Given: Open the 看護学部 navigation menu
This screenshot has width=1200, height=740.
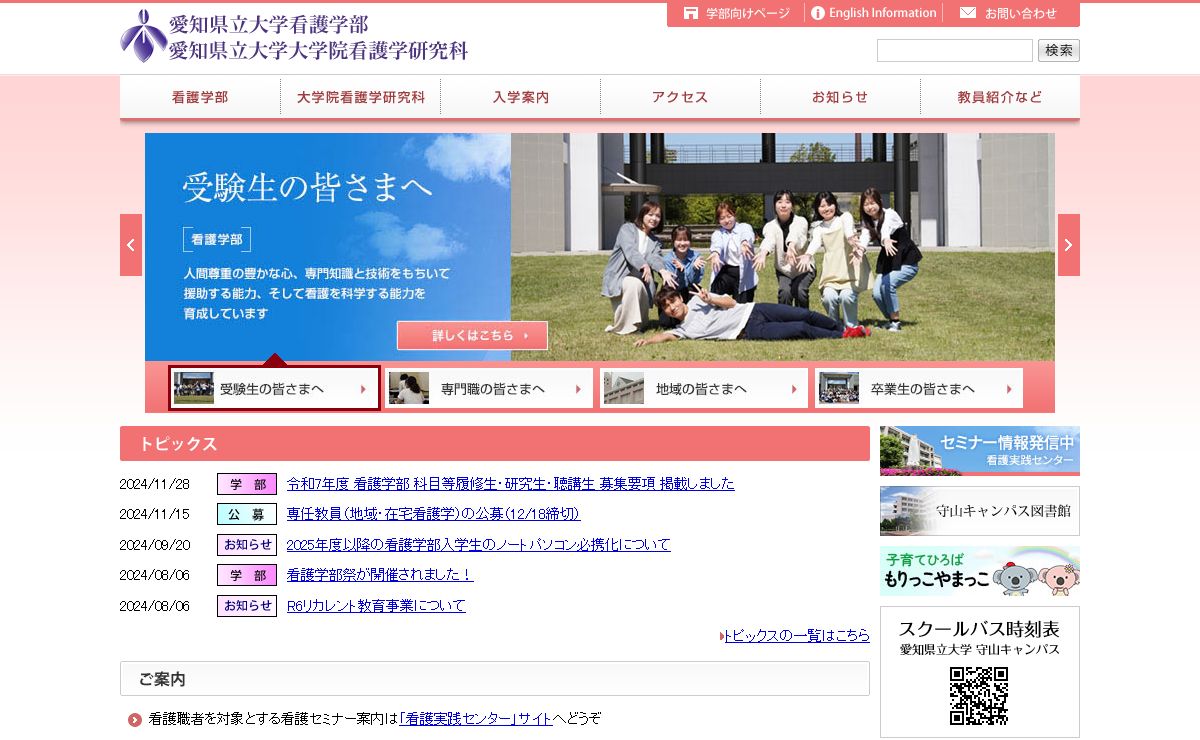Looking at the screenshot, I should click(200, 97).
